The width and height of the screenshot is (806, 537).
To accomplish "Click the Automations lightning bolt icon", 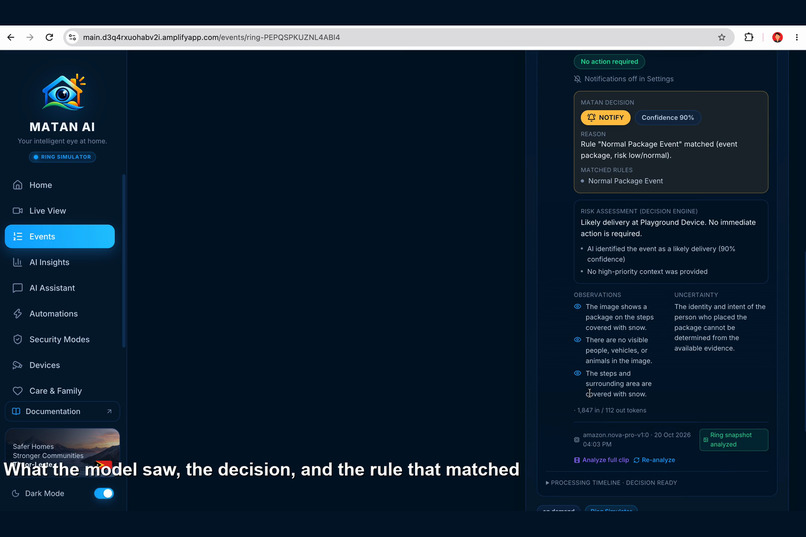I will (x=17, y=313).
